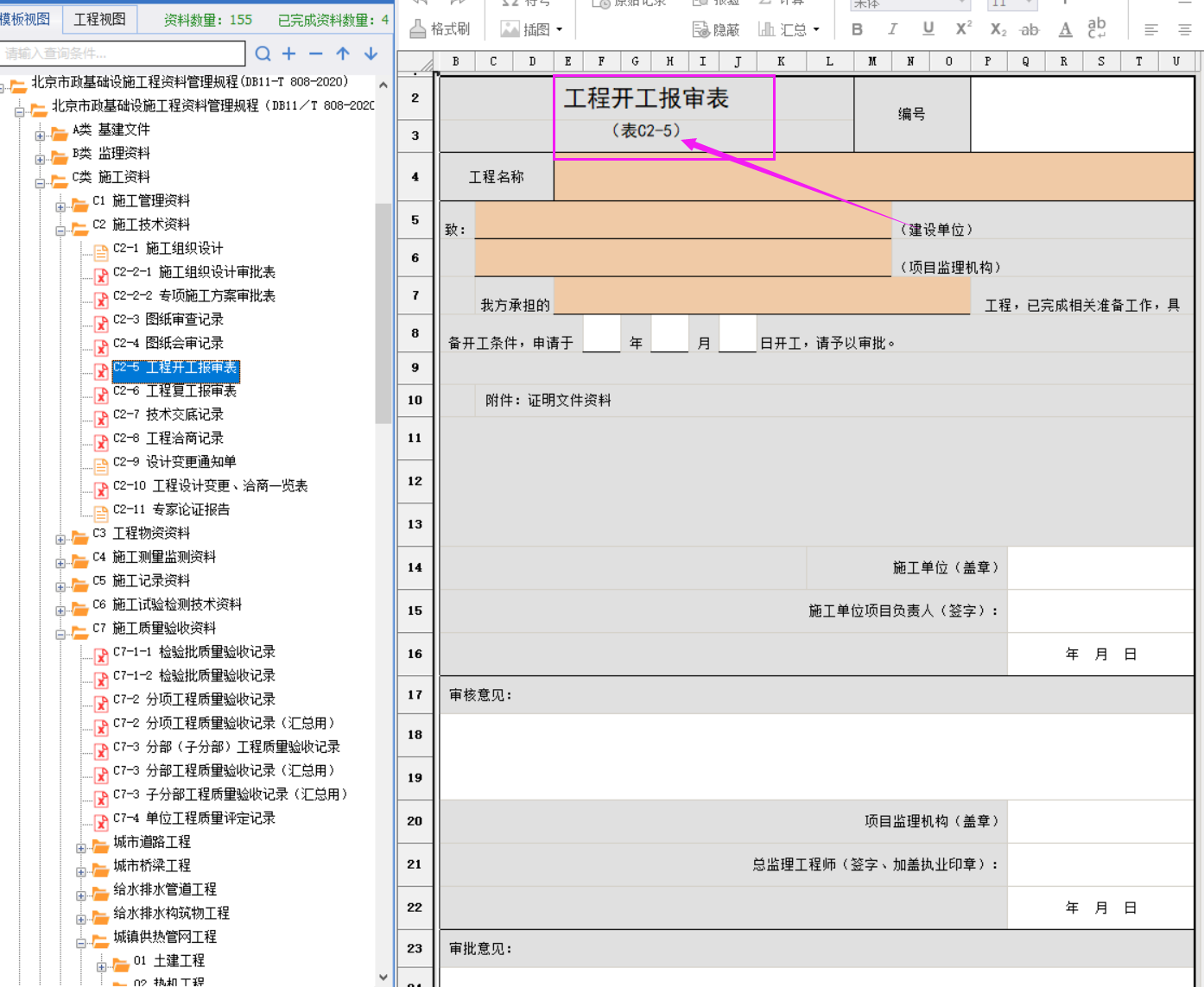Select row header 10
This screenshot has height=987, width=1204.
click(415, 400)
